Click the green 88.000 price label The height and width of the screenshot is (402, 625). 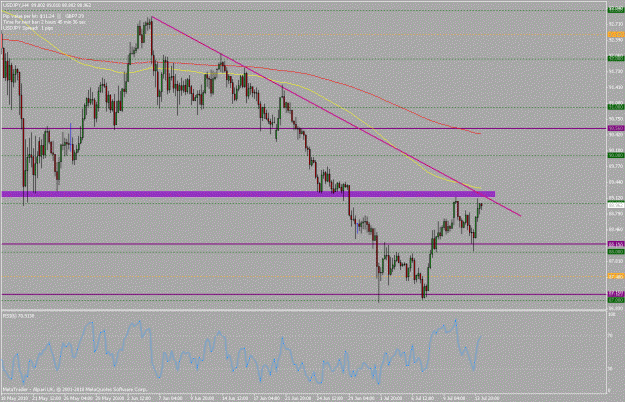click(616, 252)
